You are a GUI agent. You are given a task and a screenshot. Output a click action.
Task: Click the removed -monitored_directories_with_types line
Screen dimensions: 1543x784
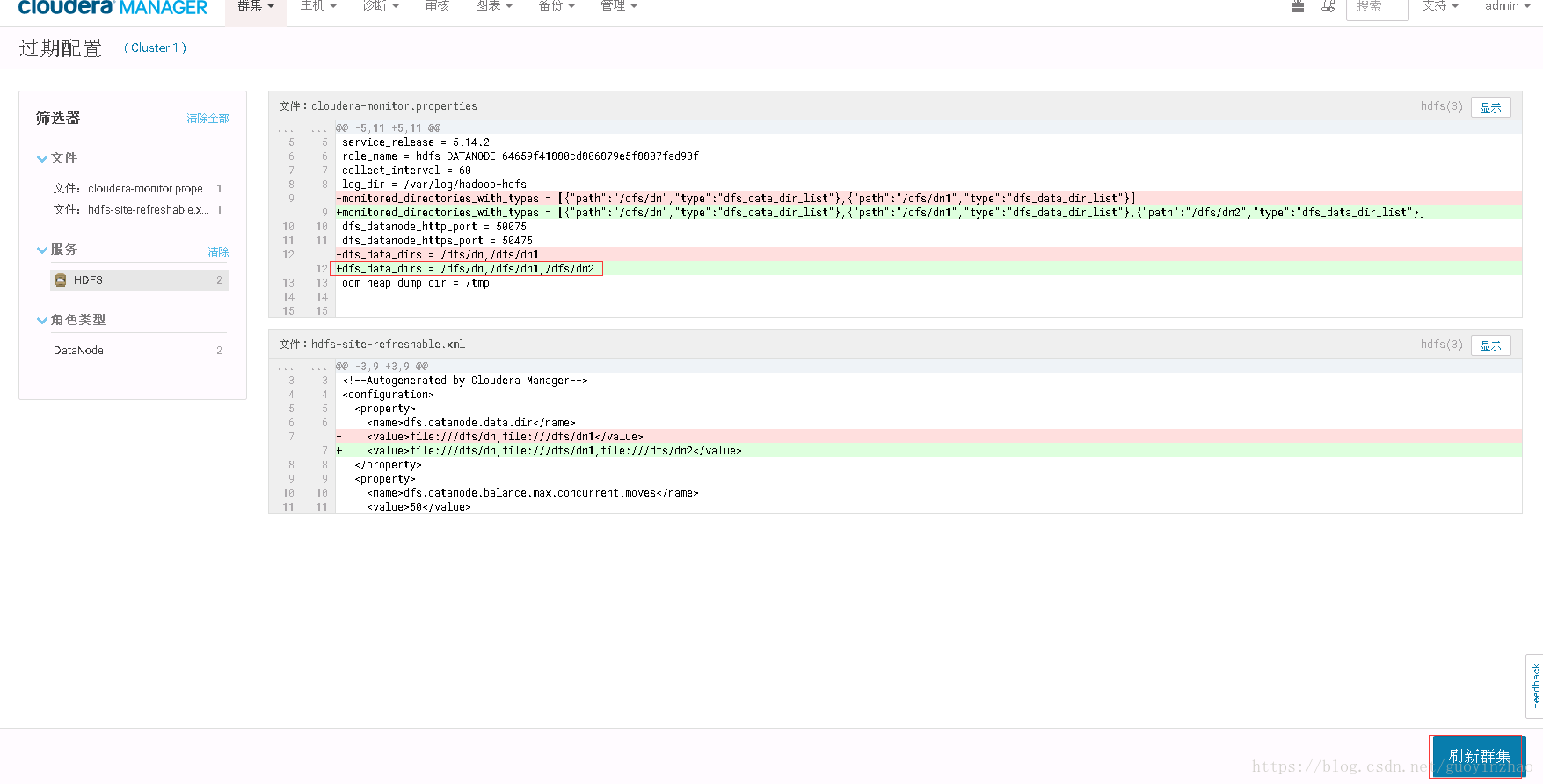(x=928, y=199)
